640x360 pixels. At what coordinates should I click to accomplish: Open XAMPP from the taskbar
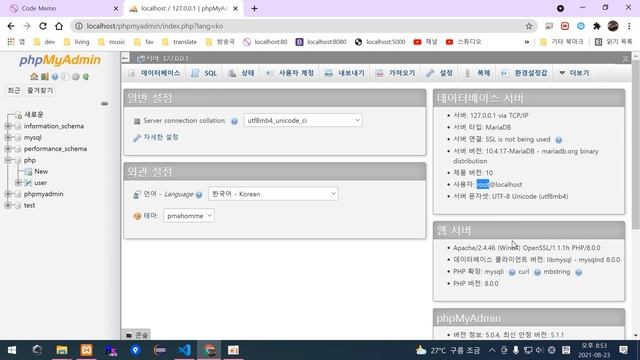tap(86, 350)
